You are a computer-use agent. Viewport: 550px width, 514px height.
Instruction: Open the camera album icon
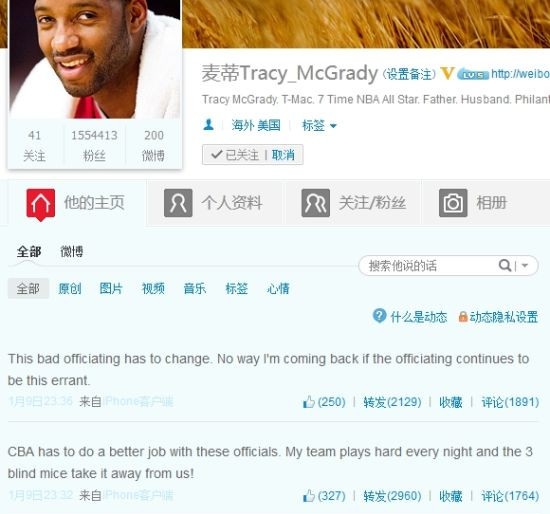coord(453,203)
